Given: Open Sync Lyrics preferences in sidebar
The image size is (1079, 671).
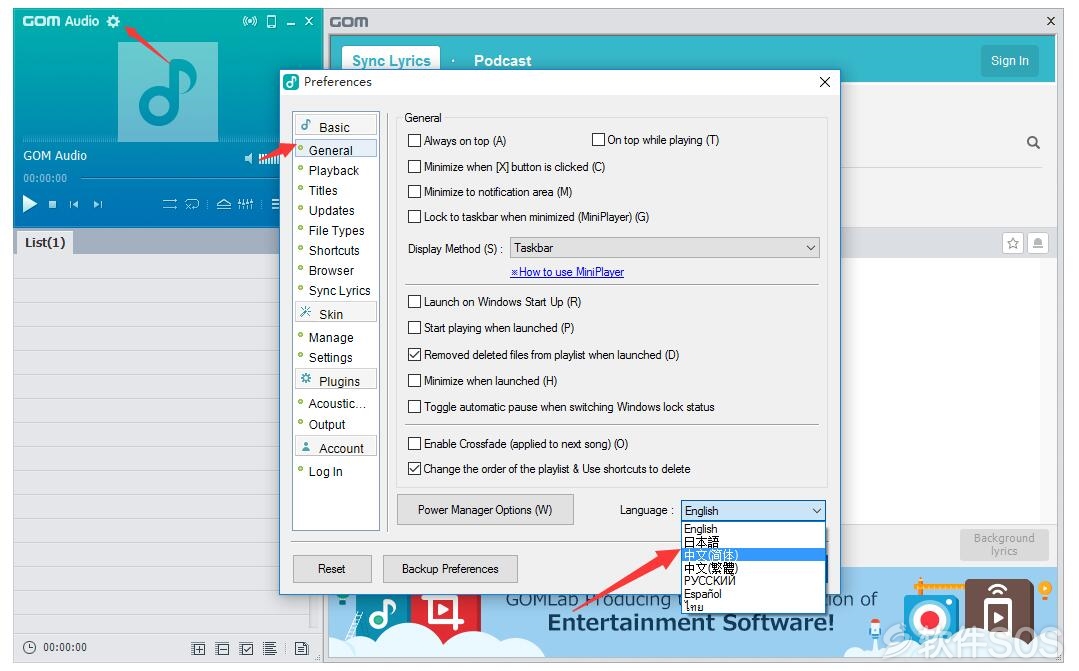Looking at the screenshot, I should [339, 290].
